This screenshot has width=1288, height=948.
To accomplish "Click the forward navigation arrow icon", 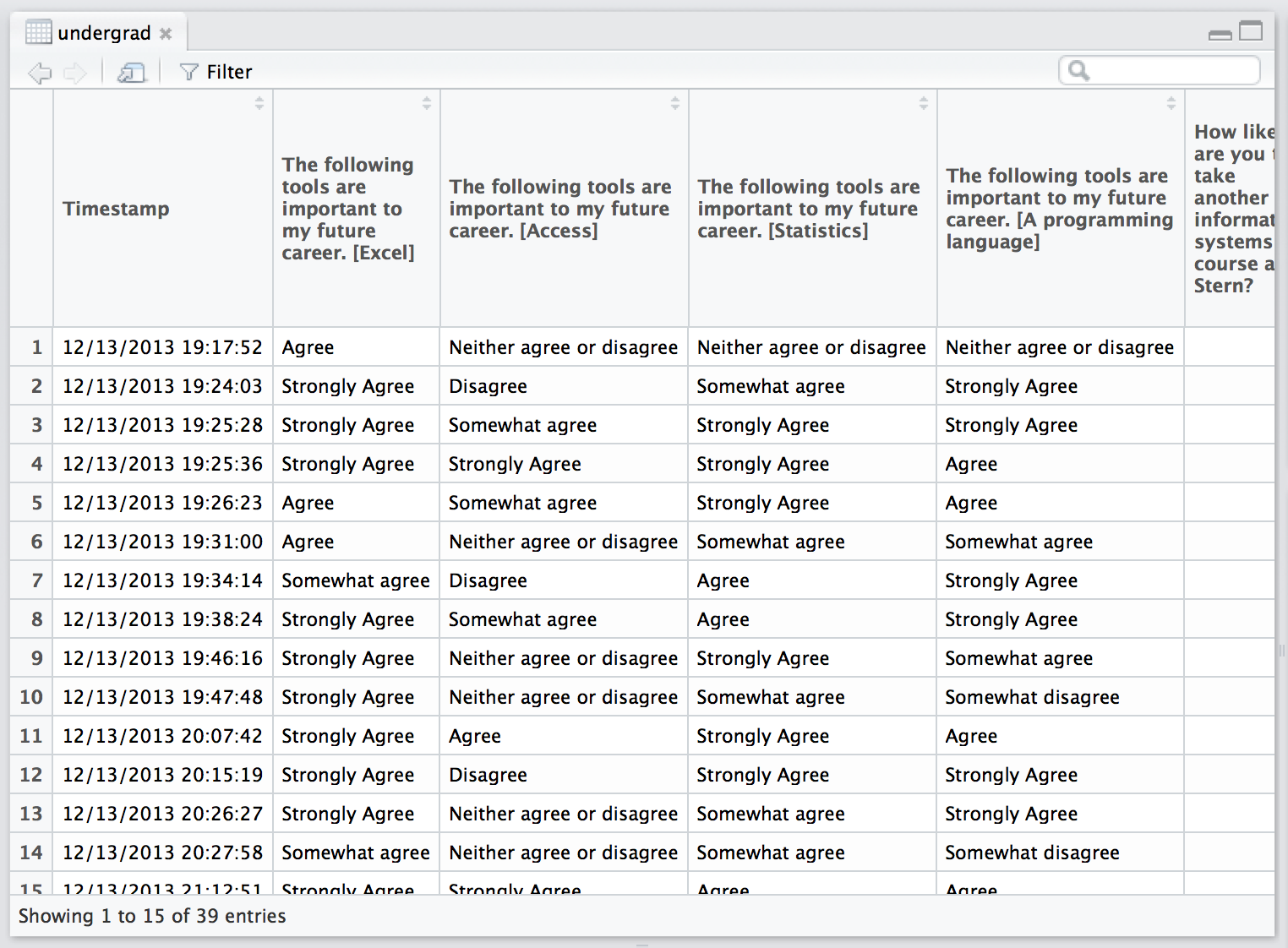I will tap(75, 74).
